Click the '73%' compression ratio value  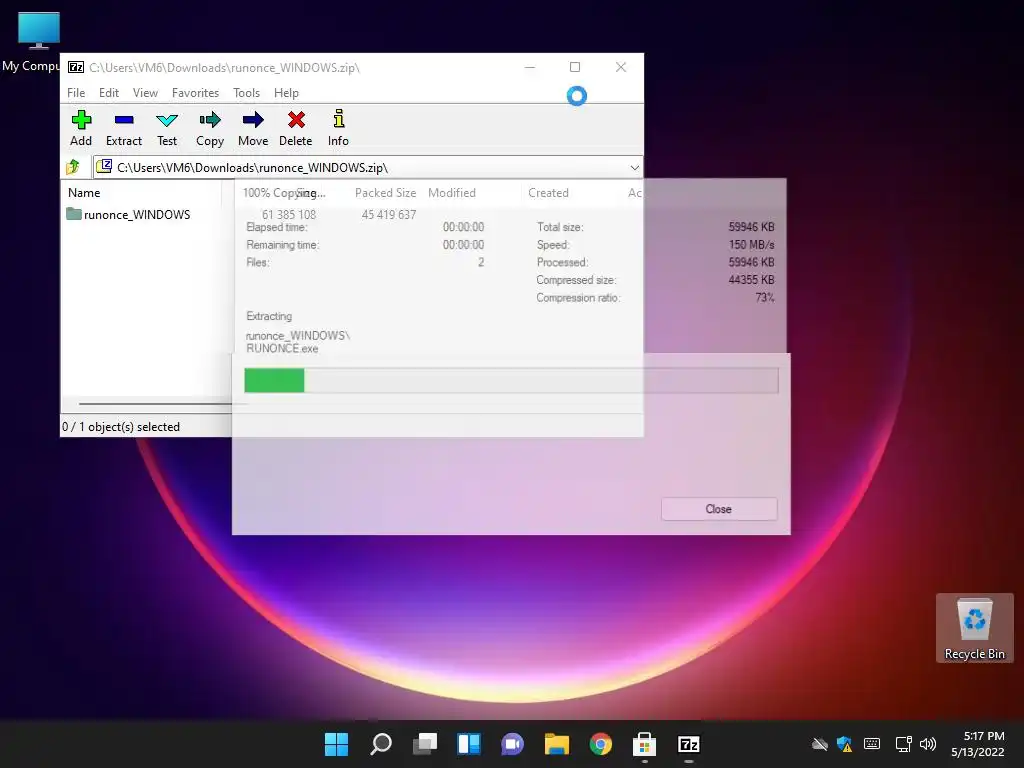[765, 297]
